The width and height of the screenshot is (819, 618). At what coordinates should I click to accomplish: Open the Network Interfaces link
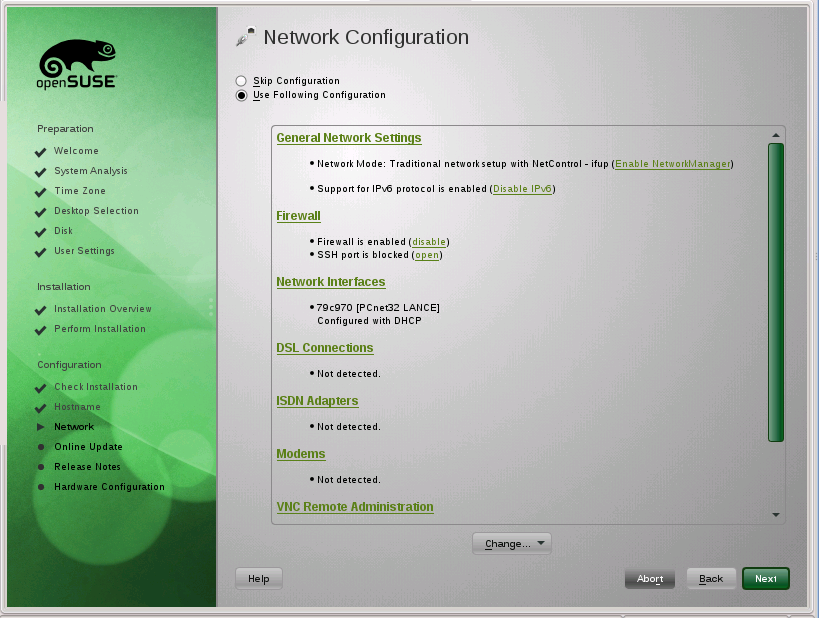331,282
